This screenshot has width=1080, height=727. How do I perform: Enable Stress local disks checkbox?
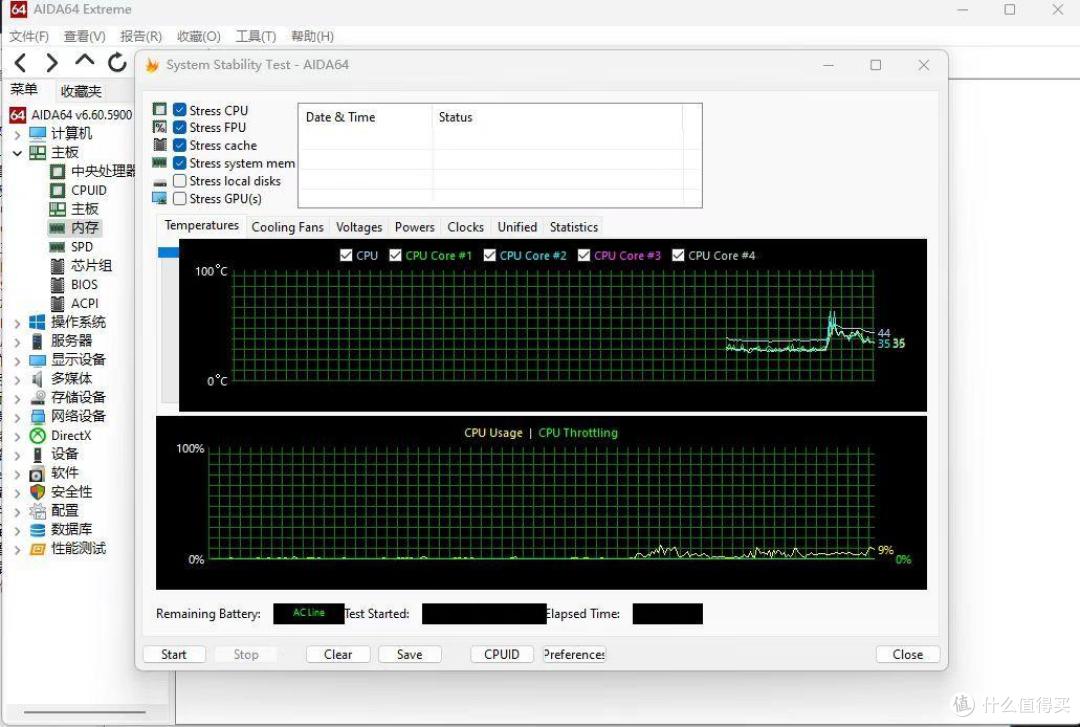(180, 181)
